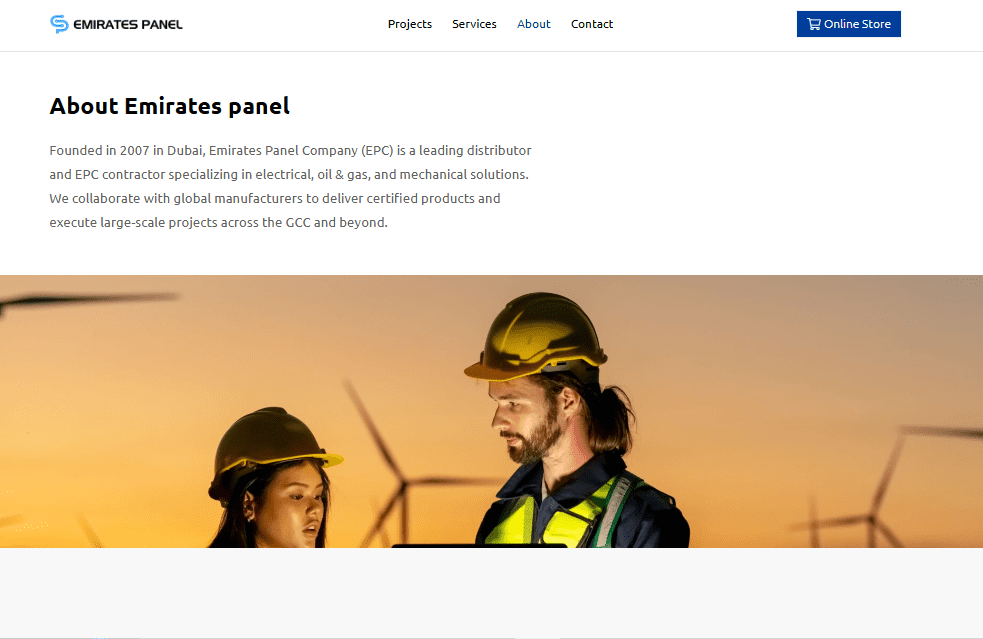The image size is (983, 639).
Task: Click the woman's face in the hero image
Action: click(292, 507)
